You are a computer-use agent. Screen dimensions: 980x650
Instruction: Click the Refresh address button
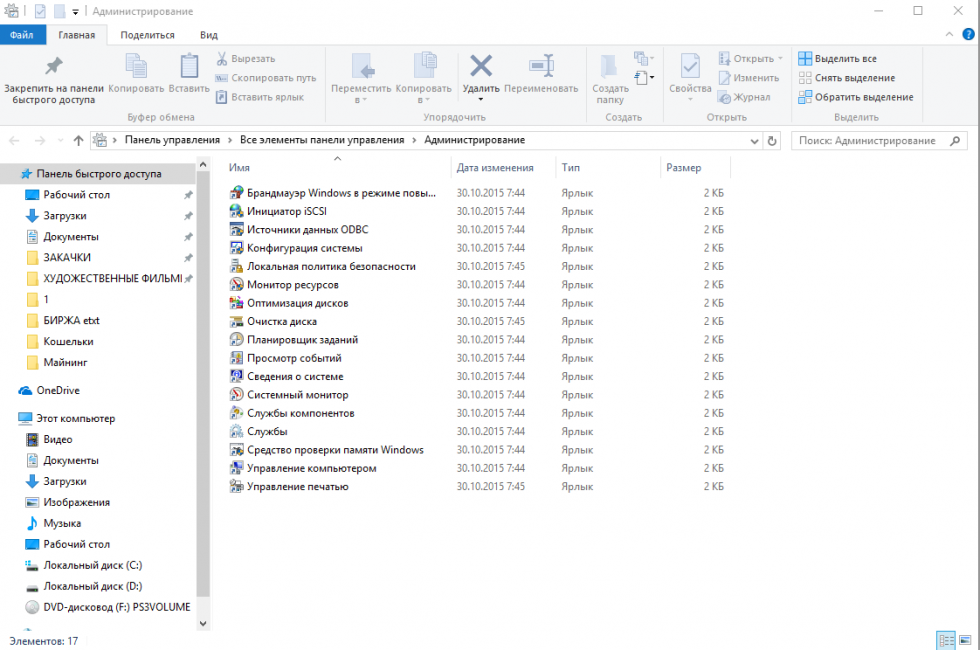point(772,141)
